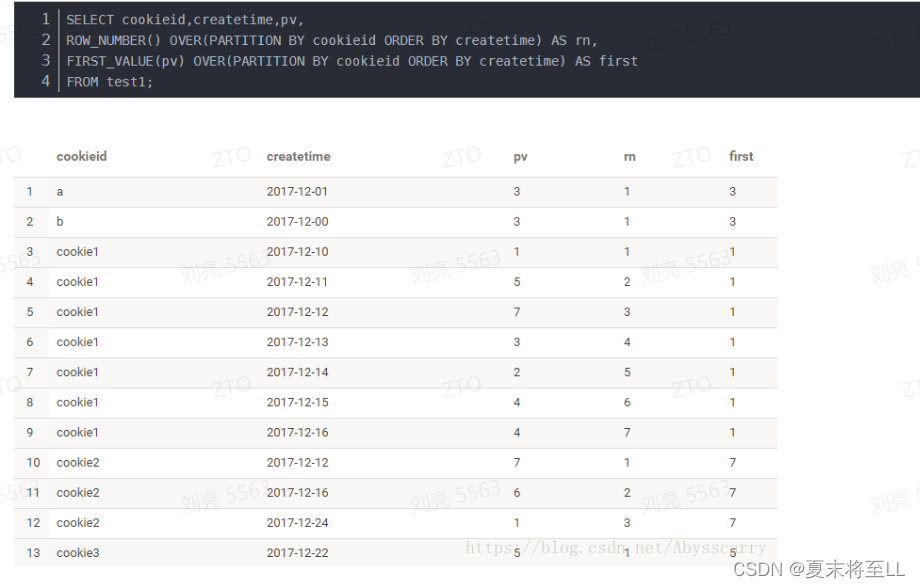Image resolution: width=920 pixels, height=588 pixels.
Task: Click cookieid cell 'a' in row 1
Action: (x=60, y=192)
